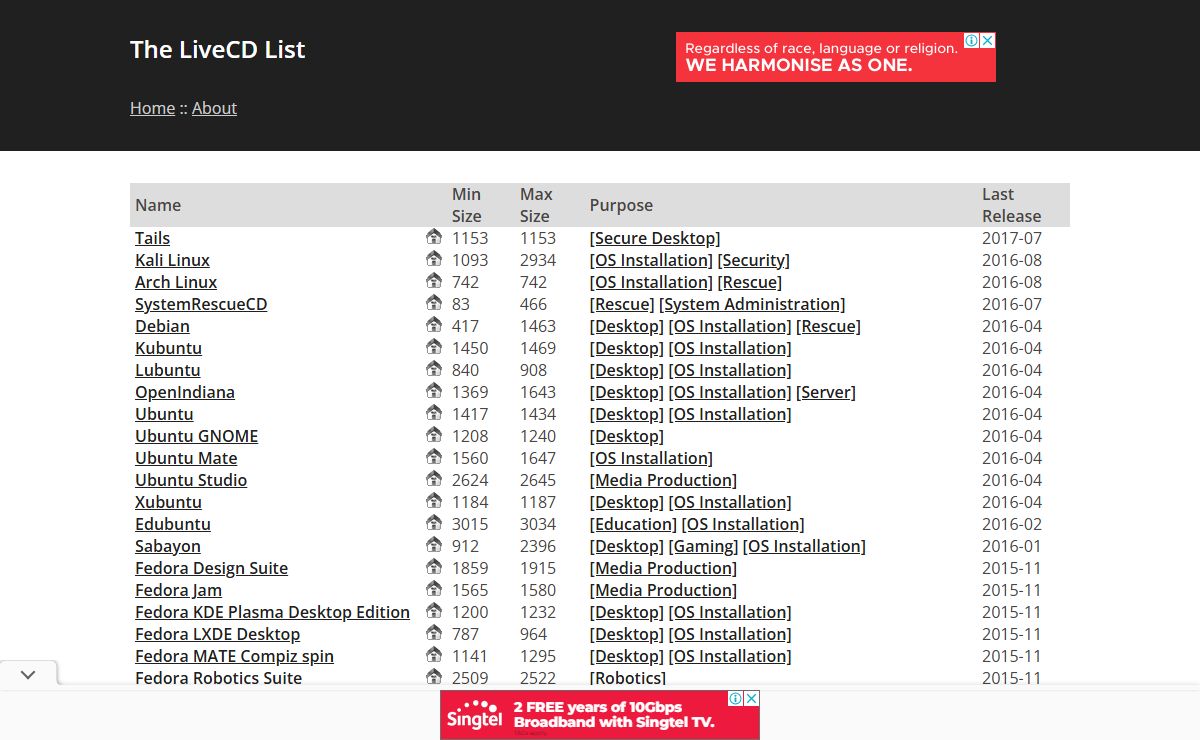Click the 2017-07 release date for Tails

coord(1012,238)
